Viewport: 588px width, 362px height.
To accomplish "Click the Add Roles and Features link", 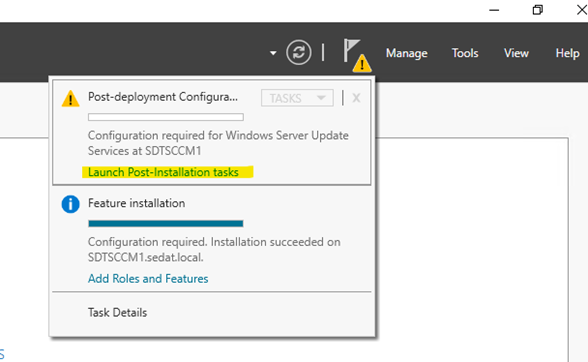I will pyautogui.click(x=148, y=279).
